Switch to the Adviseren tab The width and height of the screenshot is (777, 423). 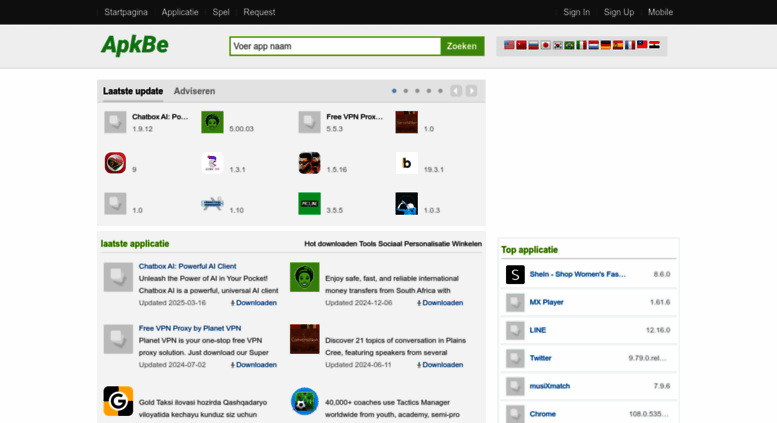pos(194,91)
